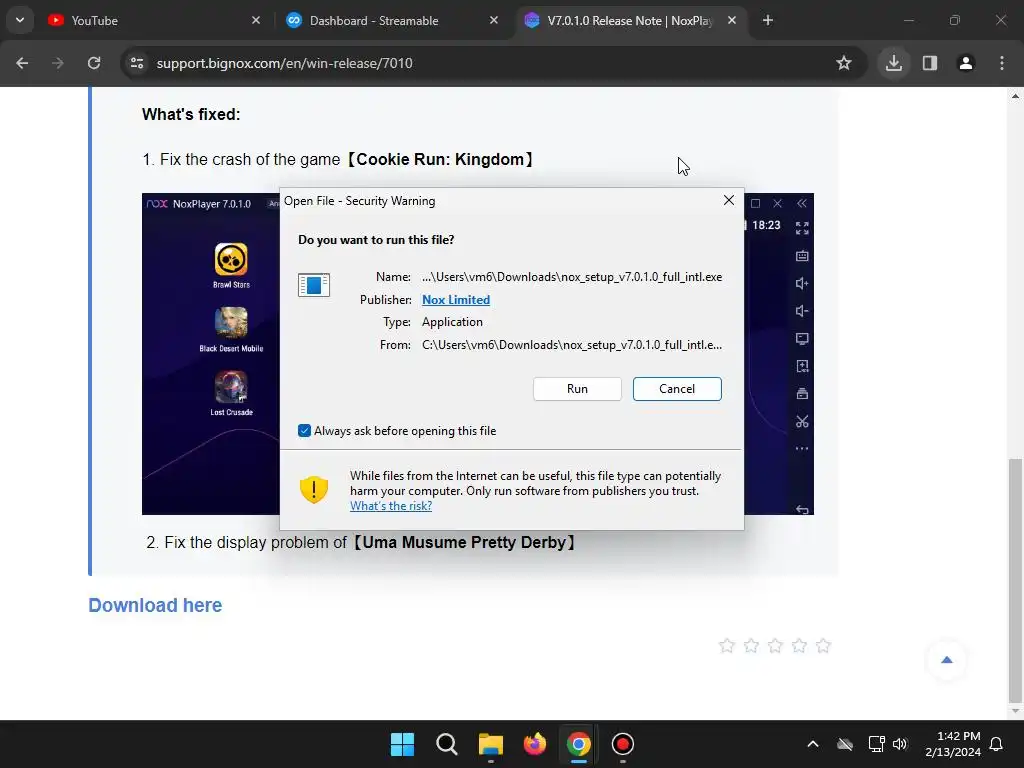Screen dimensions: 1024x768
Task: Cancel the Open File security warning
Action: coord(677,389)
